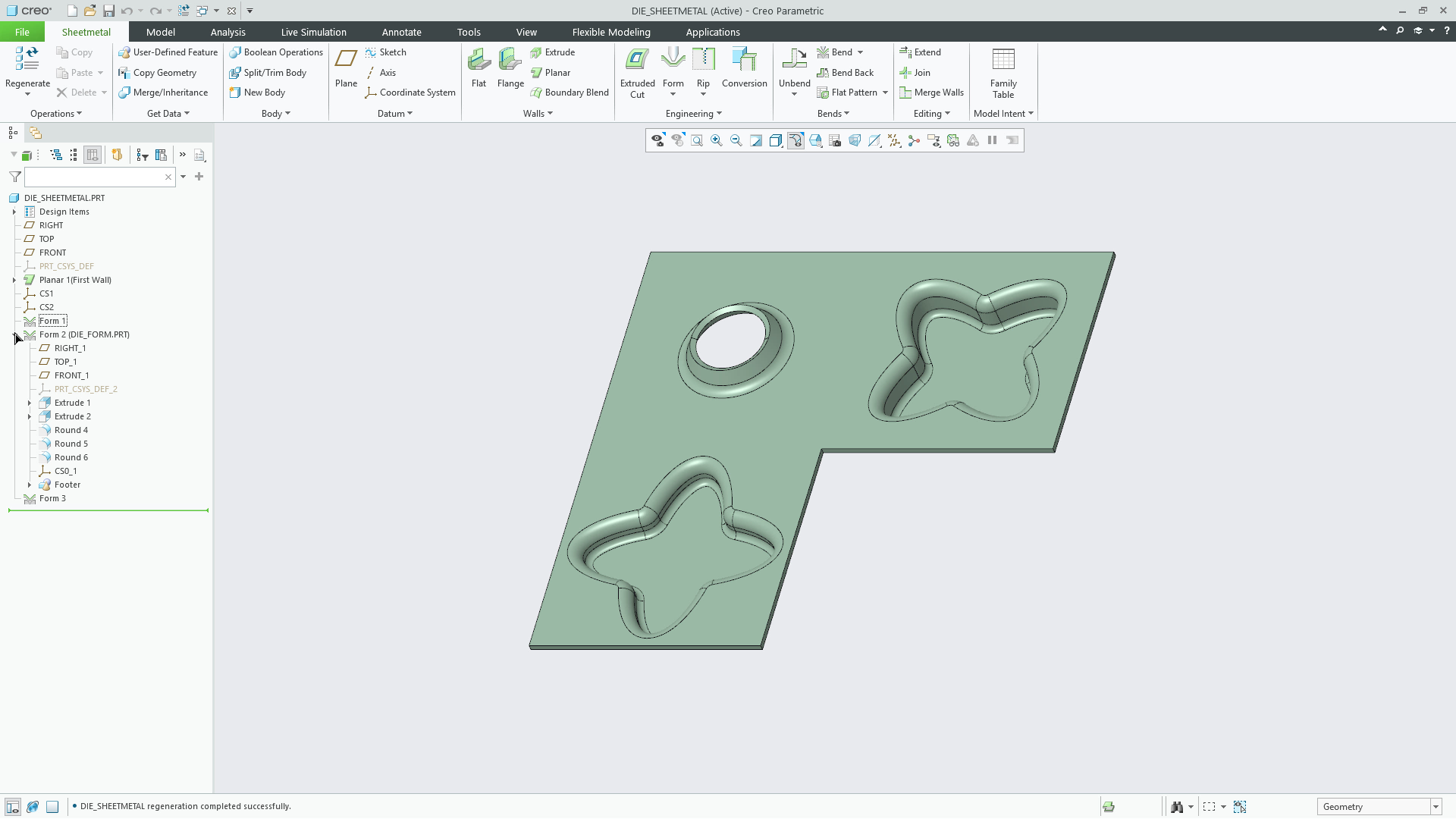Open the Form tool
Image resolution: width=1456 pixels, height=819 pixels.
coord(673,67)
